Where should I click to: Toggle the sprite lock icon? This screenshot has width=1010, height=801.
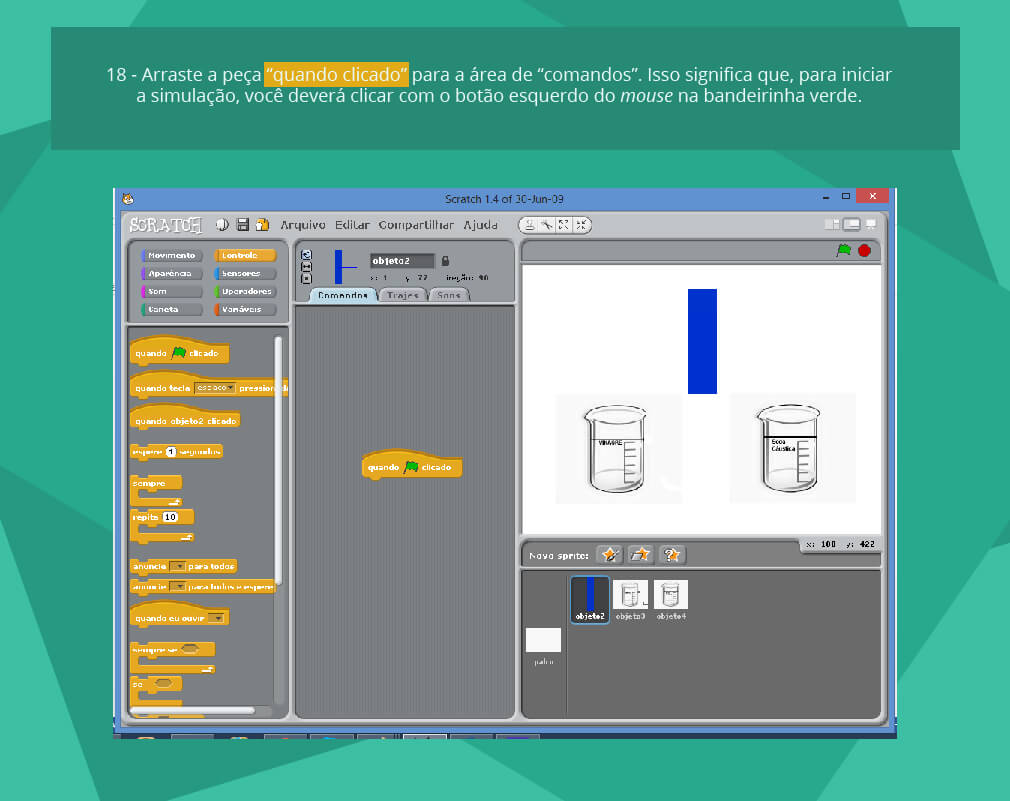[x=445, y=261]
